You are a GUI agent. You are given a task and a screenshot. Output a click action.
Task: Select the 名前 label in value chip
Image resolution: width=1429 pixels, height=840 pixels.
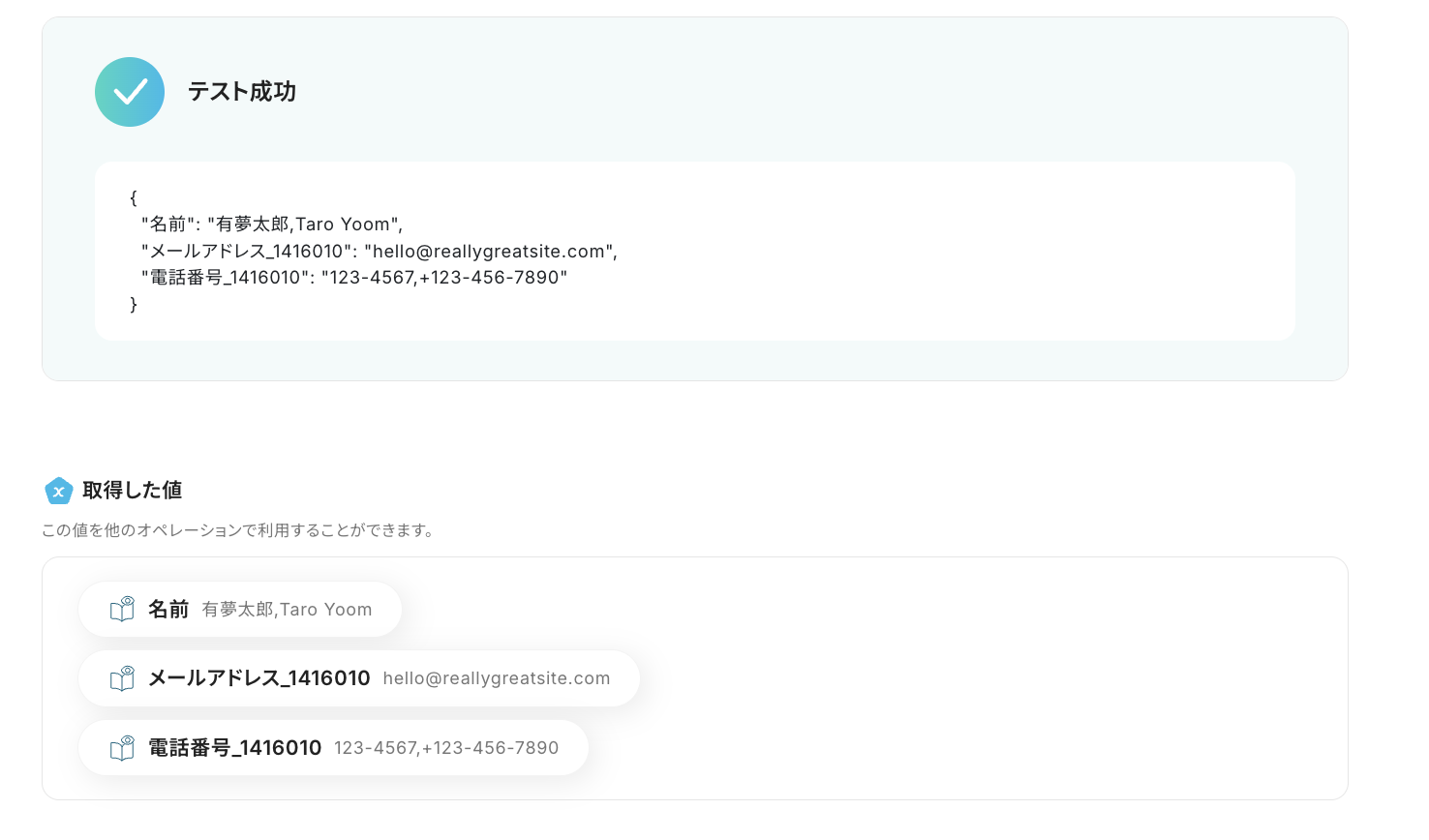168,610
